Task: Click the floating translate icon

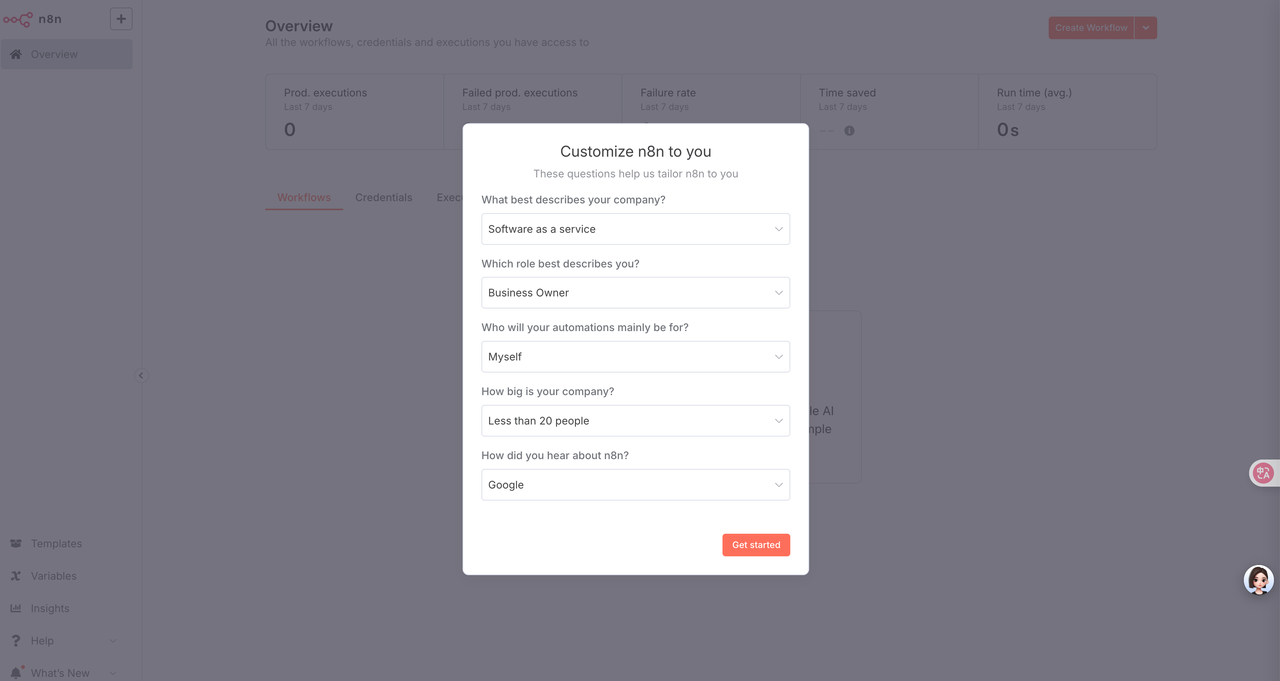Action: (x=1264, y=473)
